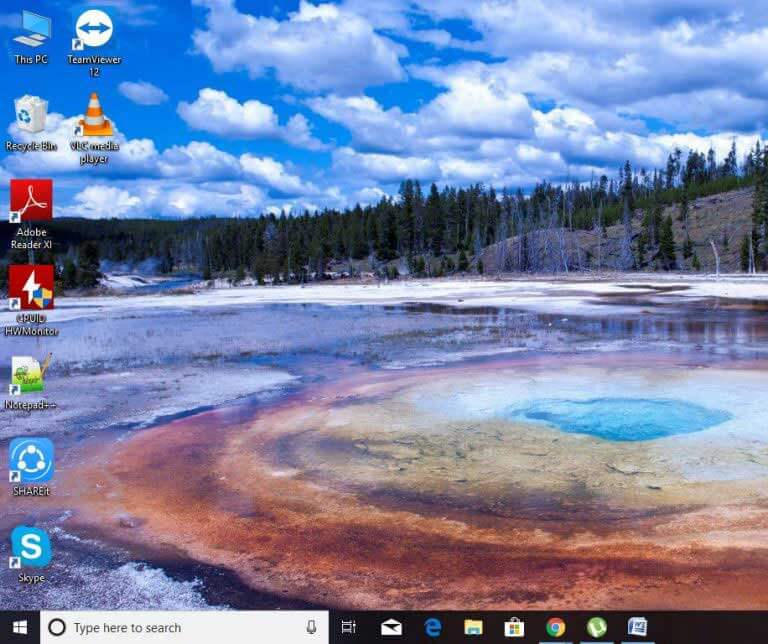Open File Explorer from the taskbar
This screenshot has width=768, height=644.
[x=473, y=627]
